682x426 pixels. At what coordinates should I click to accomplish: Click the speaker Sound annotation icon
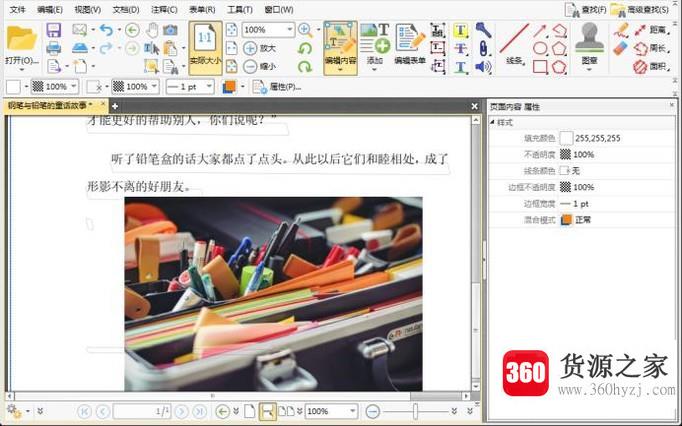(483, 67)
